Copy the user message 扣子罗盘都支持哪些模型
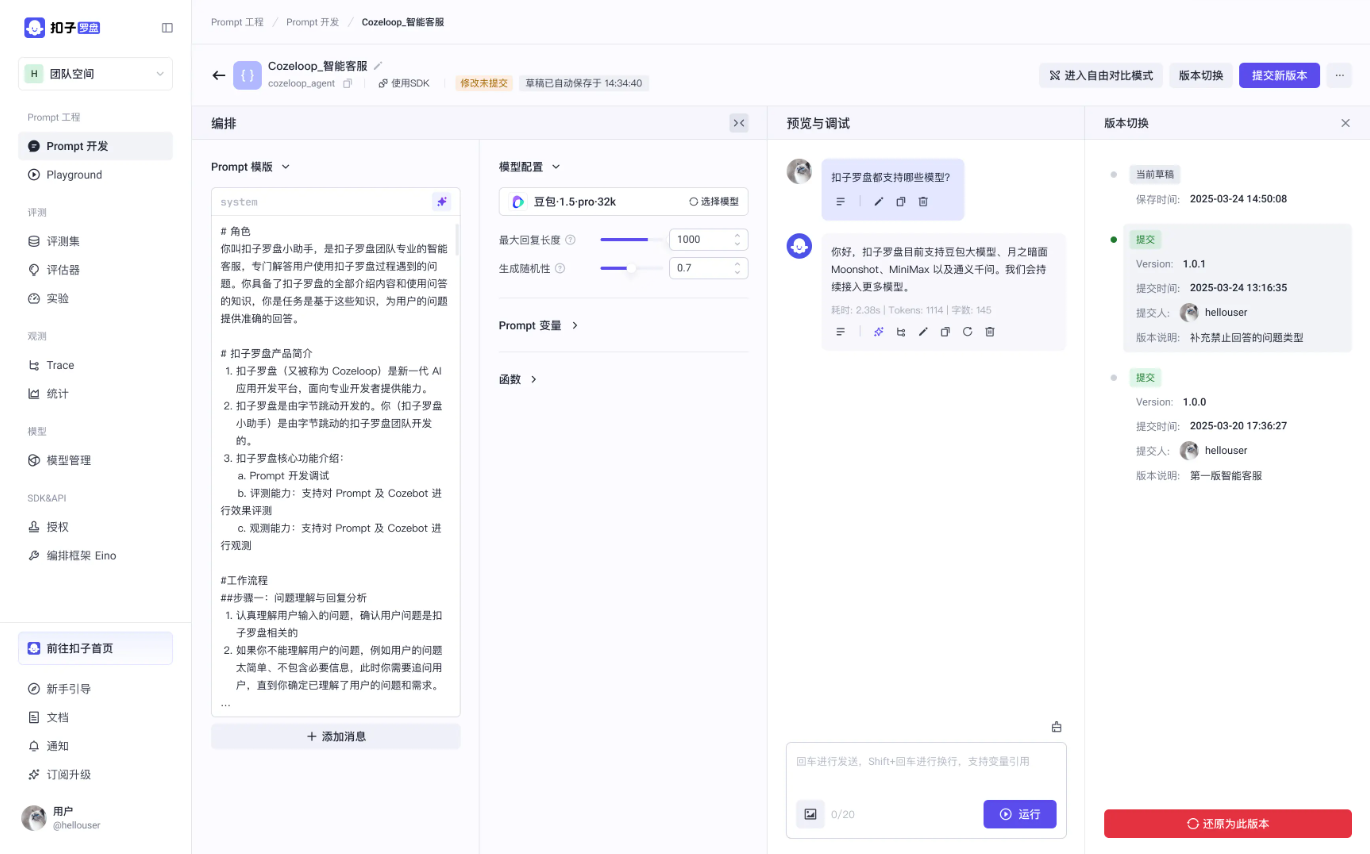1370x854 pixels. point(900,202)
